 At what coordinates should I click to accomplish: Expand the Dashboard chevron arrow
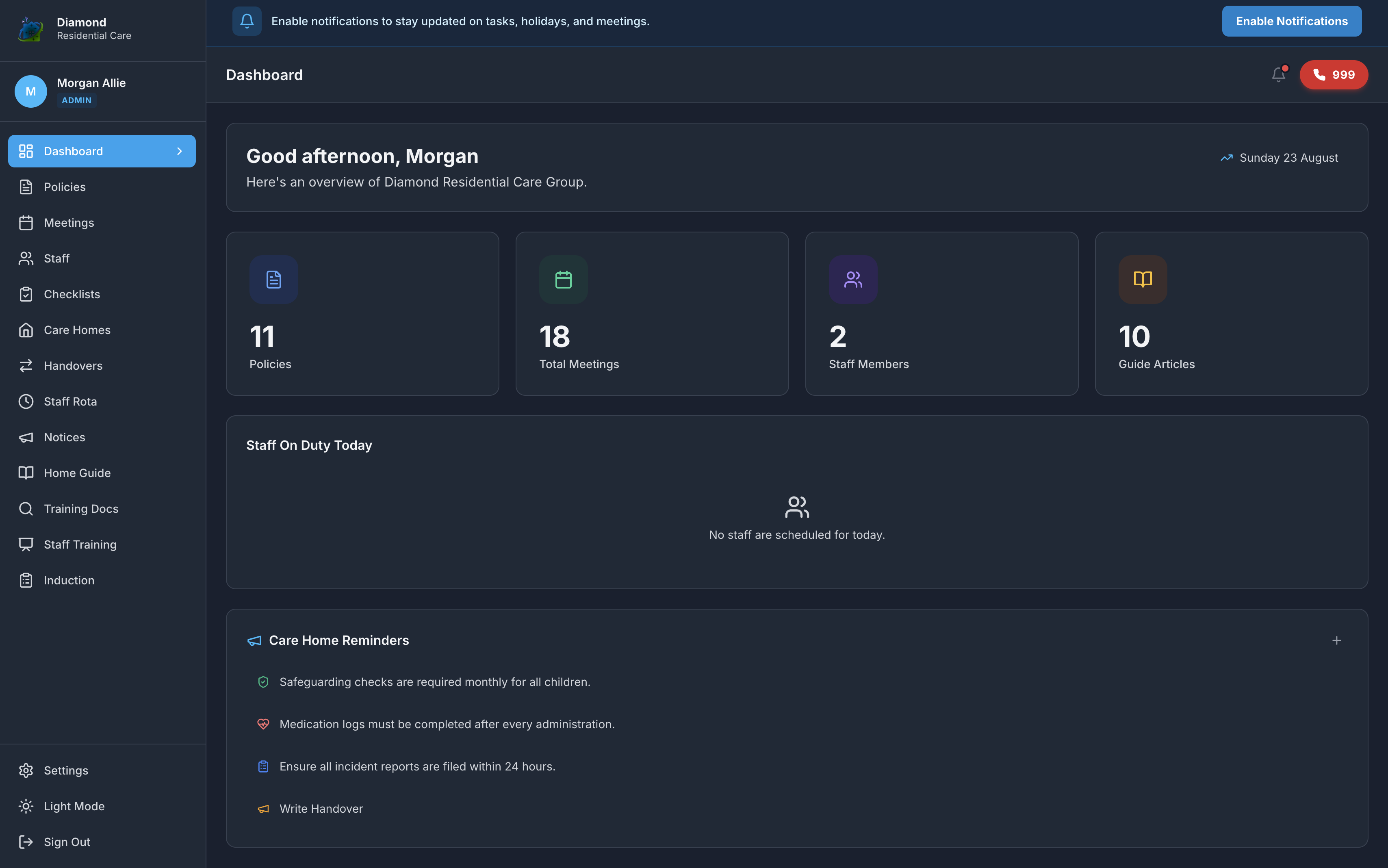[x=180, y=151]
